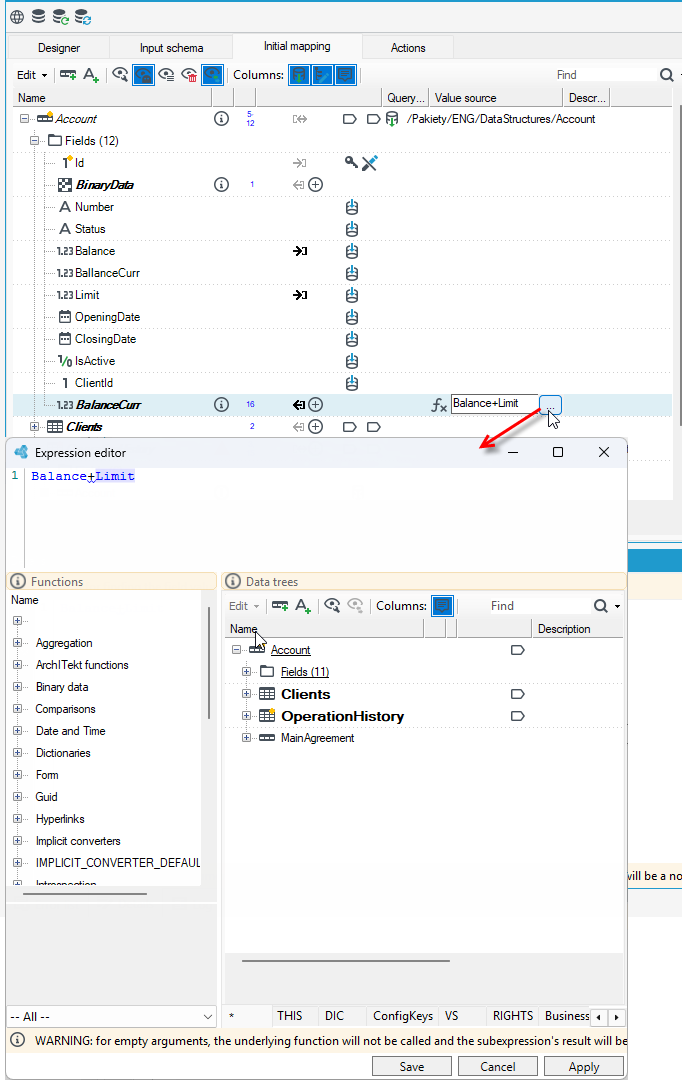
Task: Expand OperationHistory in Data trees
Action: click(246, 716)
